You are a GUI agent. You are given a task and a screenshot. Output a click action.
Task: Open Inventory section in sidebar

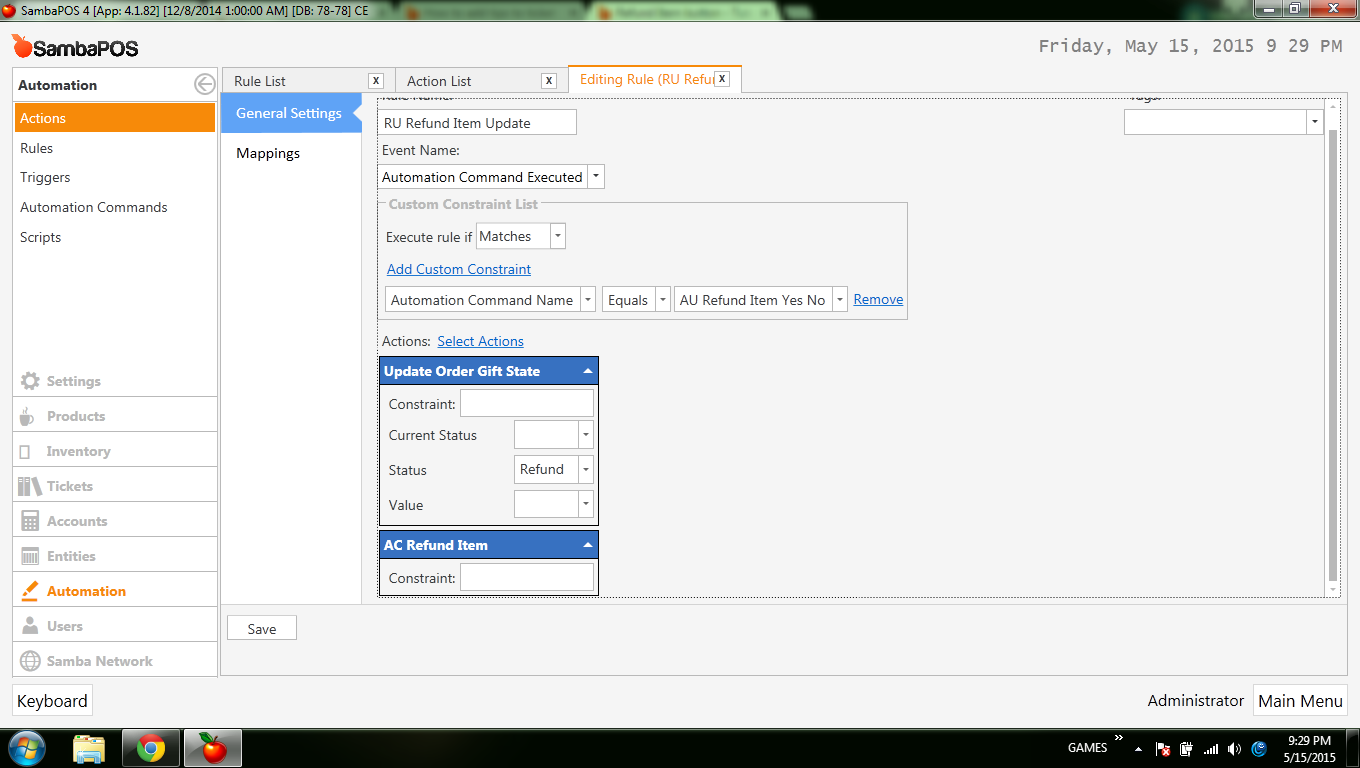pyautogui.click(x=78, y=451)
